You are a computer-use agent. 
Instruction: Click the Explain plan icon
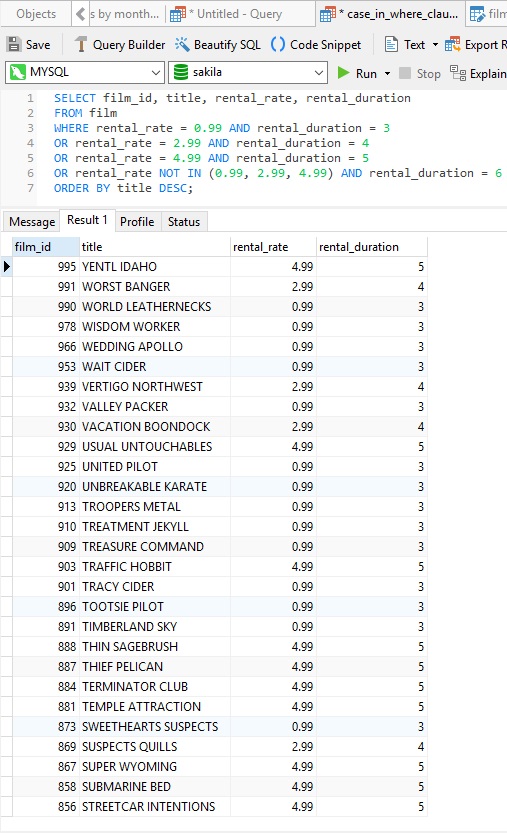(458, 73)
